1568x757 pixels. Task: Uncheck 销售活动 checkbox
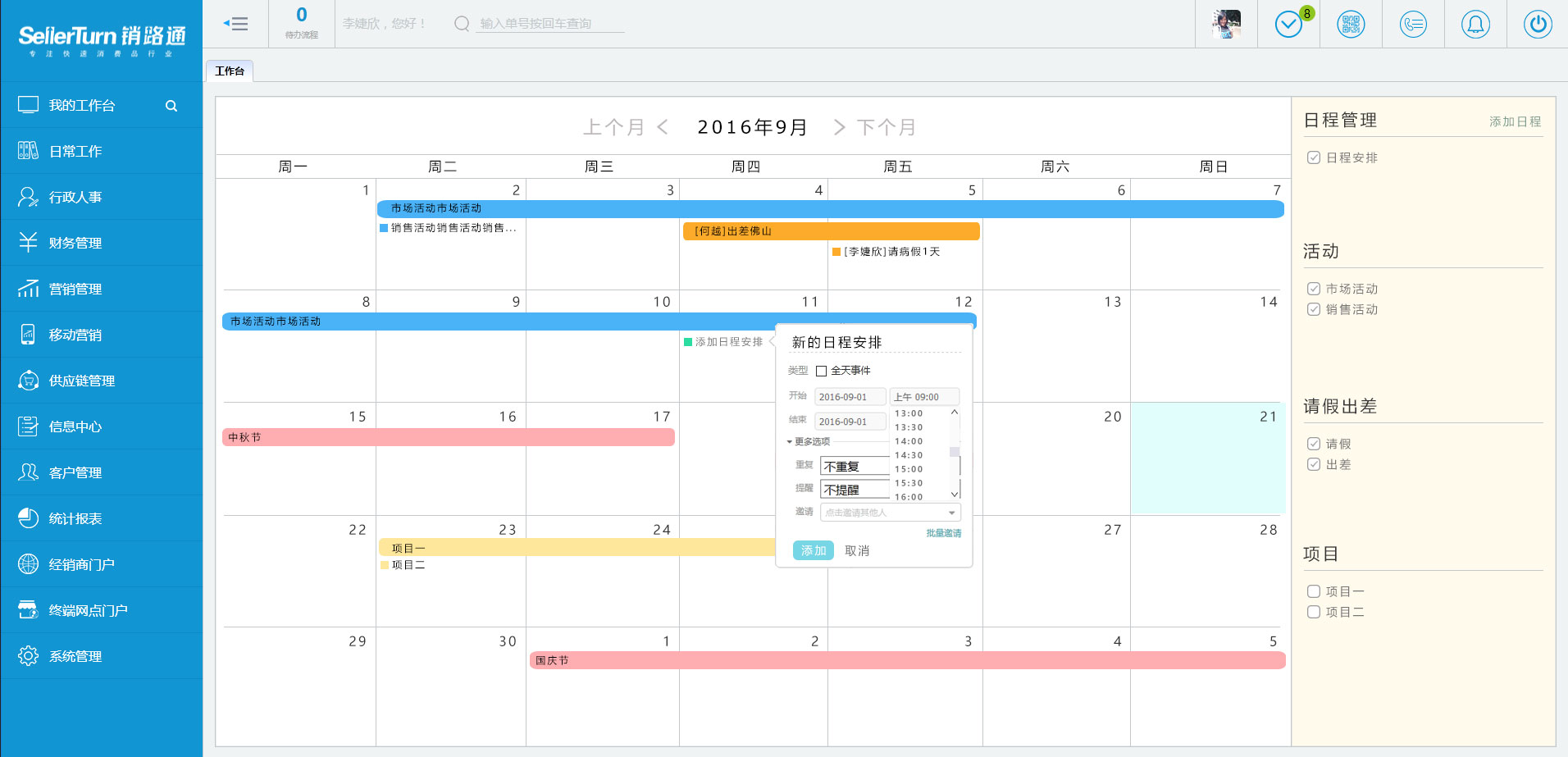point(1314,309)
